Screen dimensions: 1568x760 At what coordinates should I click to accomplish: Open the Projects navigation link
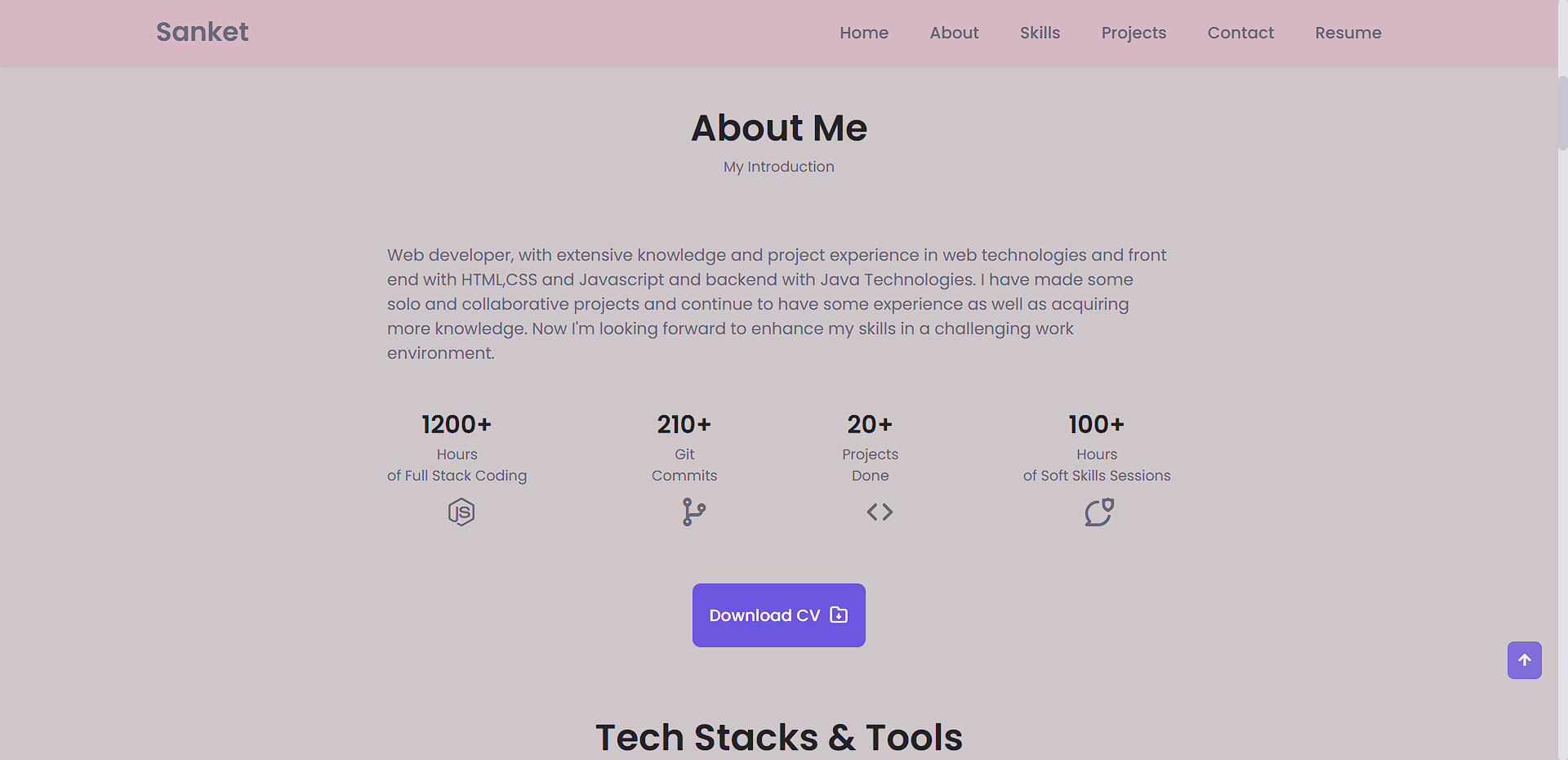[x=1134, y=33]
